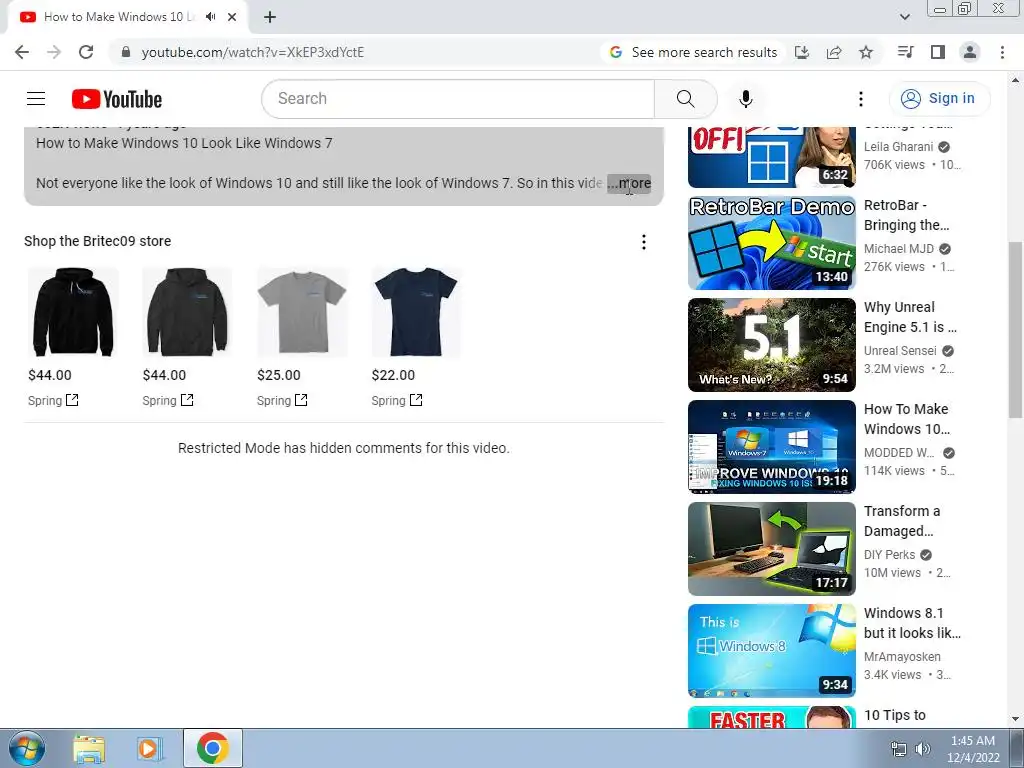Viewport: 1024px width, 768px height.
Task: Open Windows Explorer from taskbar
Action: [x=89, y=748]
